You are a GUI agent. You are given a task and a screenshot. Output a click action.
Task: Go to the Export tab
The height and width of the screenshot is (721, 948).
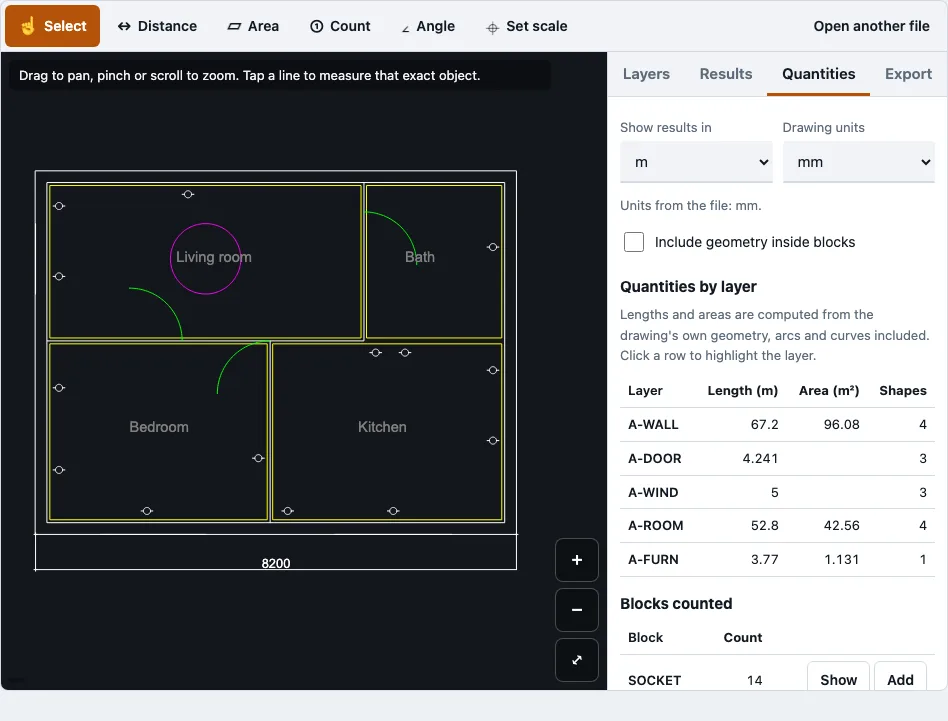(908, 74)
